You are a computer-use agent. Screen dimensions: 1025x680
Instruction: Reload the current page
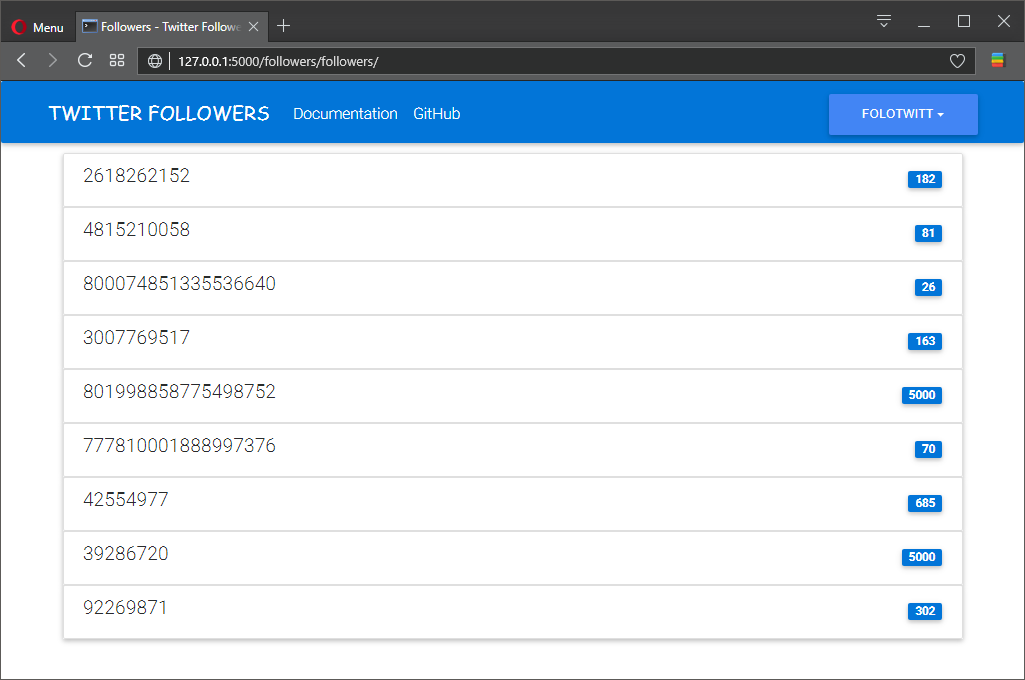click(85, 61)
